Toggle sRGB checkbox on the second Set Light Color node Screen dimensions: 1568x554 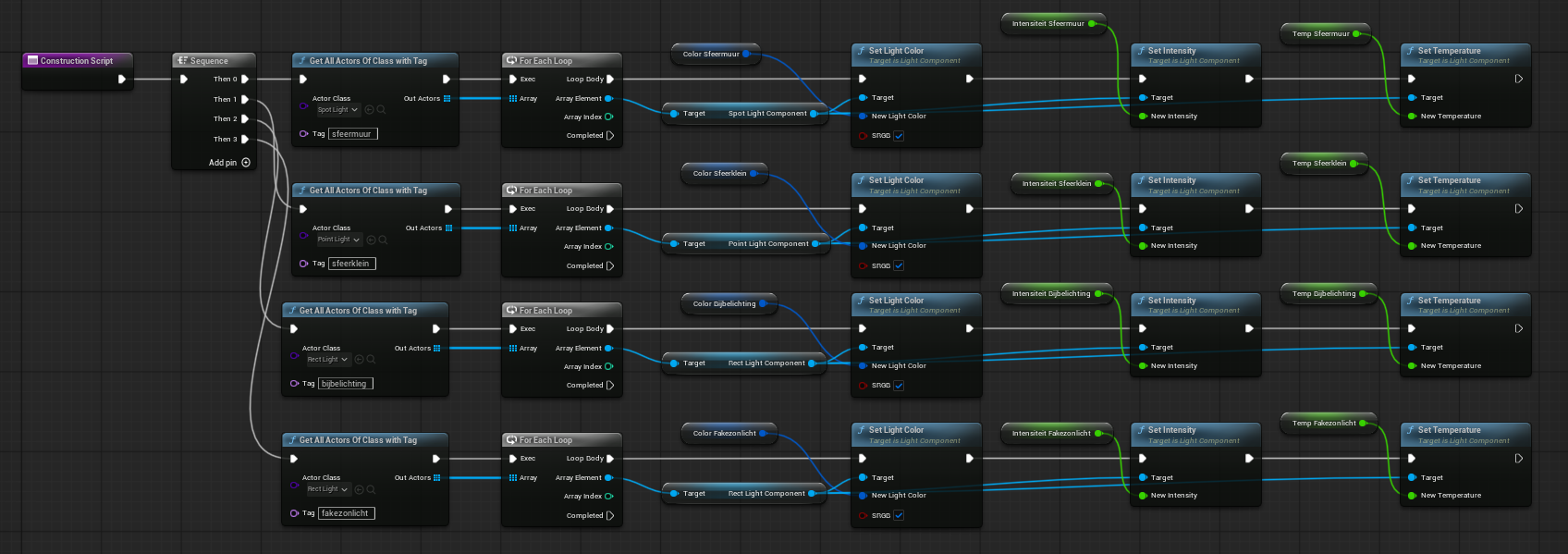(x=899, y=266)
